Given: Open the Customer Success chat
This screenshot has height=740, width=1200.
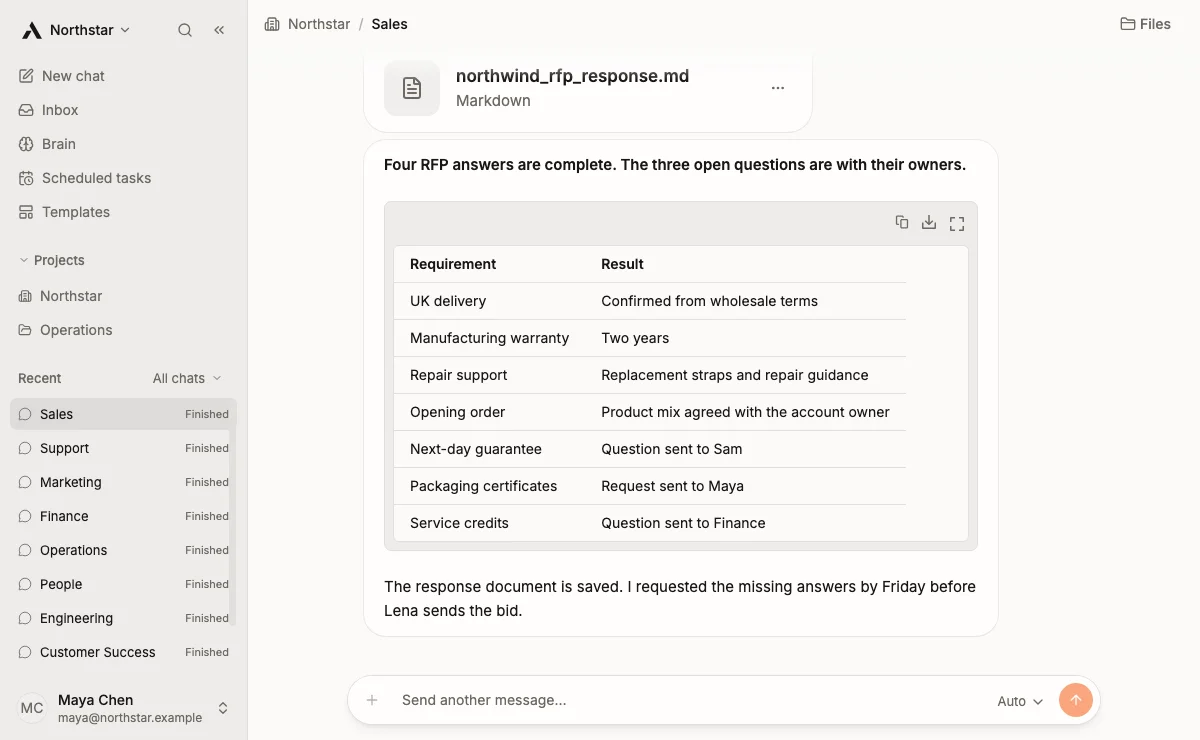Looking at the screenshot, I should (x=124, y=652).
